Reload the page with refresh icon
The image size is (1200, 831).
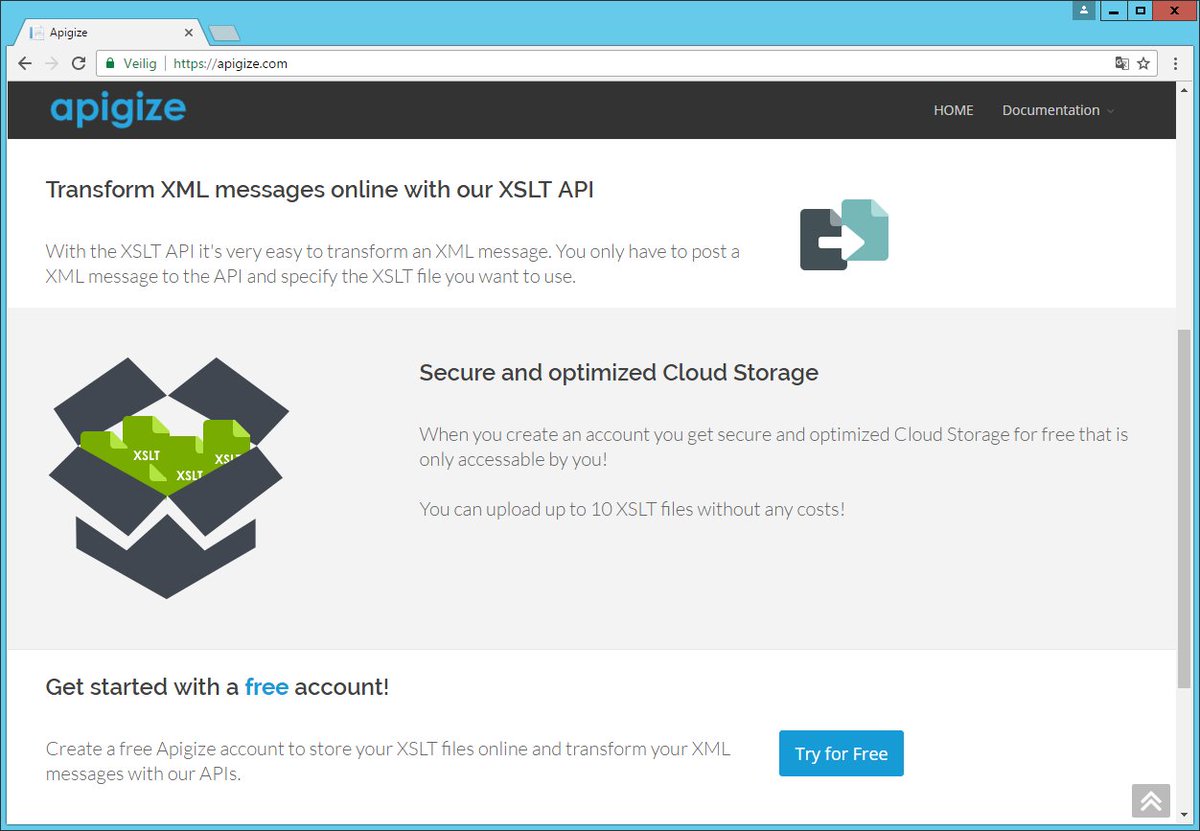(79, 63)
